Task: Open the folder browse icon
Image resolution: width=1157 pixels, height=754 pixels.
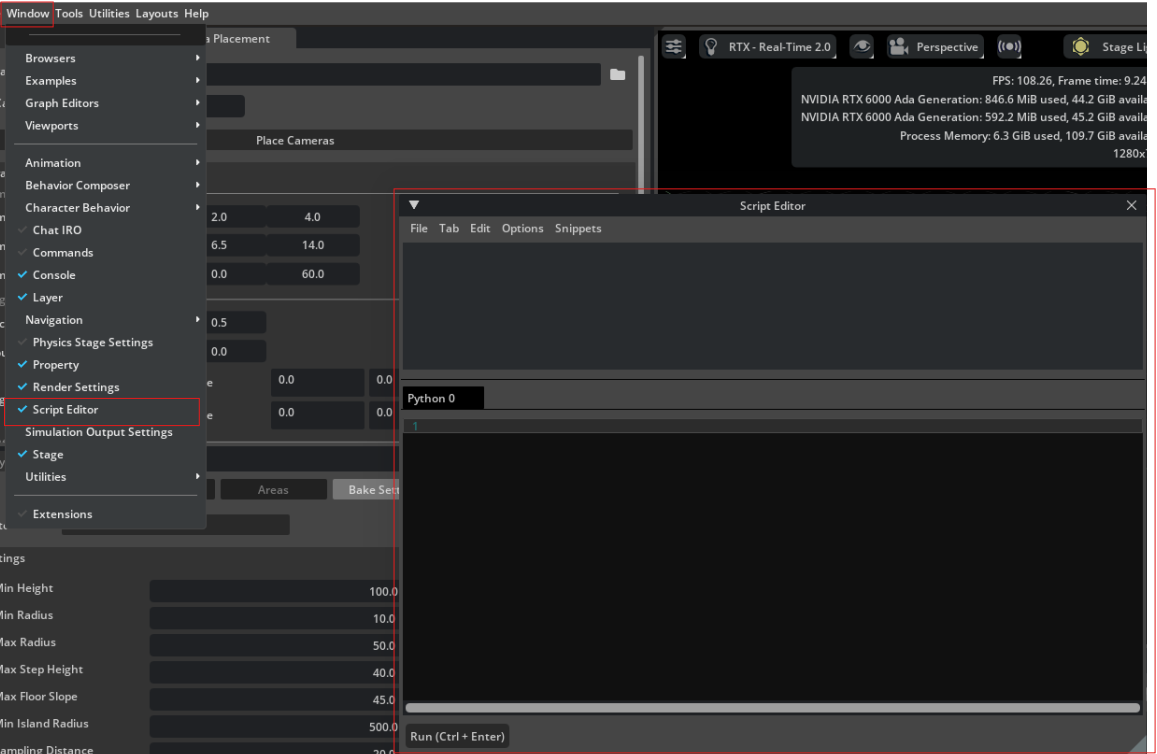Action: 617,73
